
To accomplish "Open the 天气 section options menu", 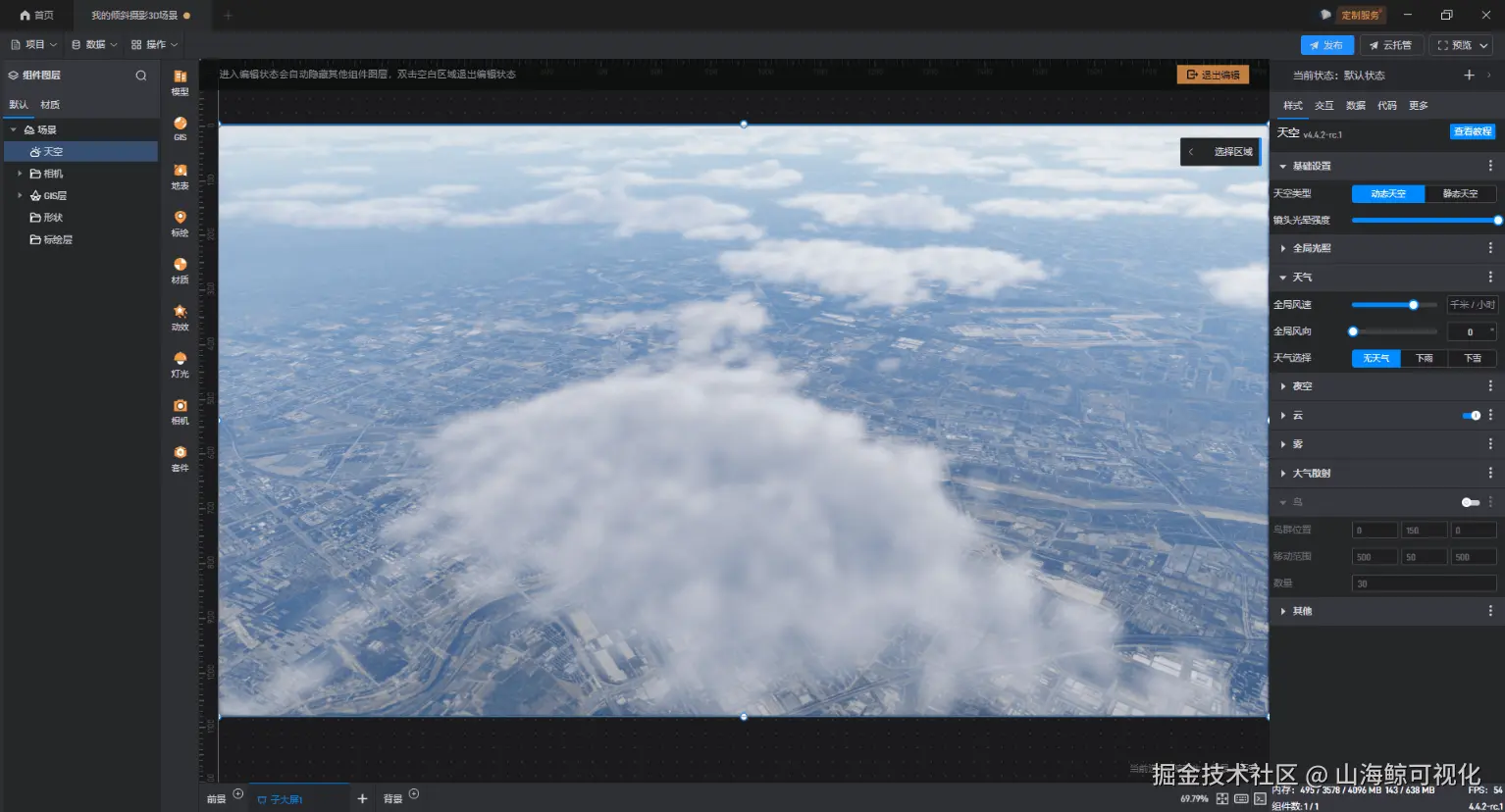I will [x=1490, y=278].
